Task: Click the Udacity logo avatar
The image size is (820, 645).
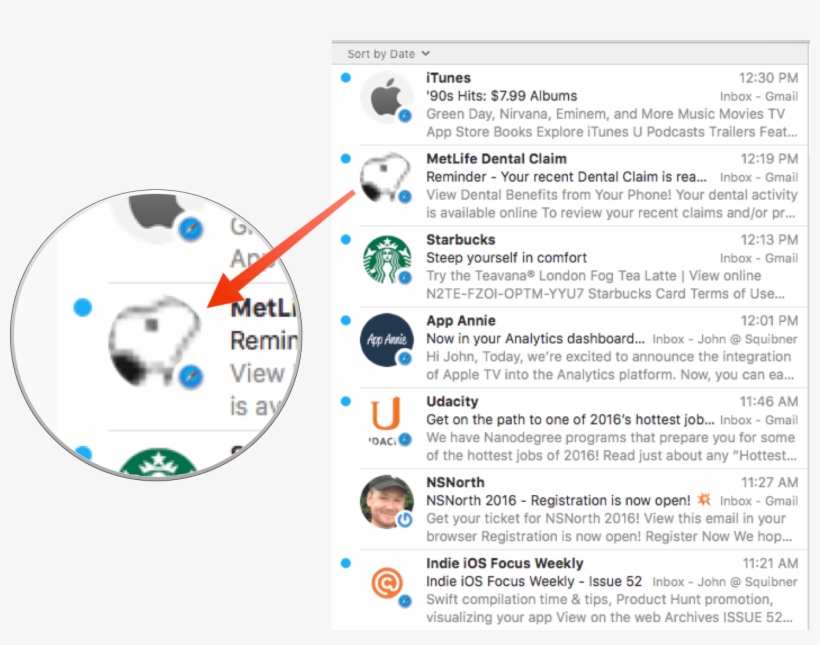Action: (x=386, y=421)
